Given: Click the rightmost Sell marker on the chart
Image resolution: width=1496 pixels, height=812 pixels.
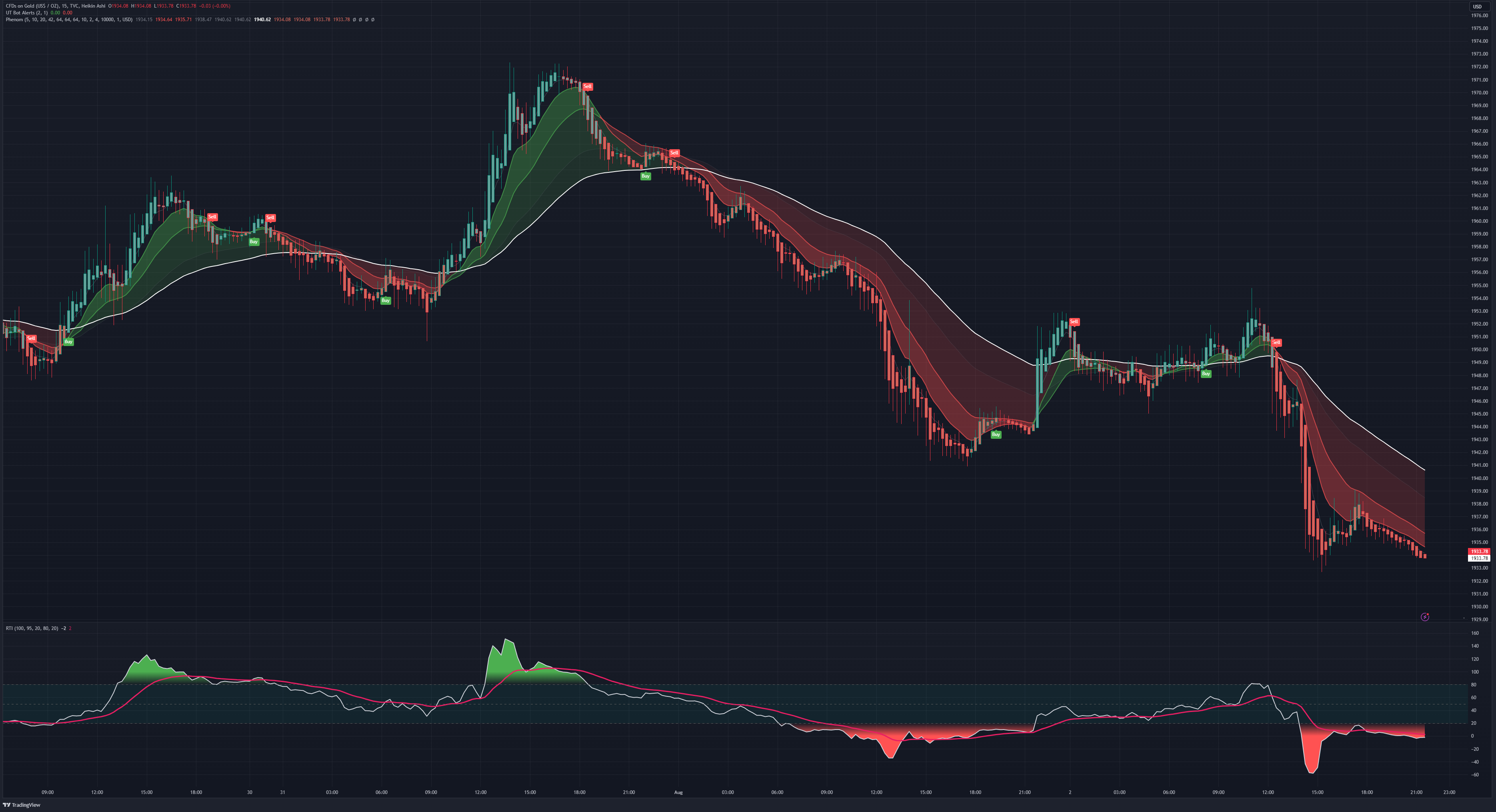Looking at the screenshot, I should click(1276, 343).
